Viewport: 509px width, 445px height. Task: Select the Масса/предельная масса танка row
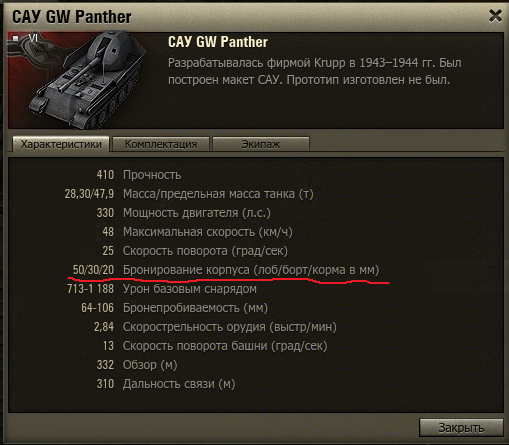pos(189,194)
